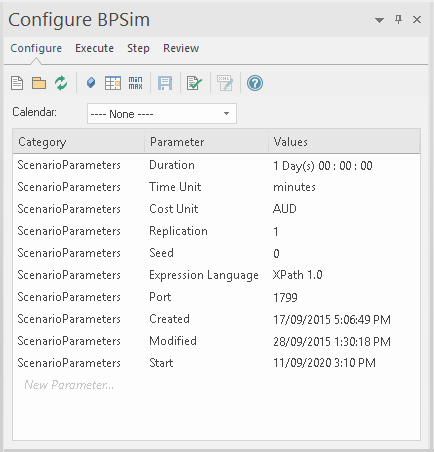Viewport: 434px width, 452px height.
Task: Click value '17/09/2015 5:06:49 PM'
Action: pyautogui.click(x=332, y=320)
